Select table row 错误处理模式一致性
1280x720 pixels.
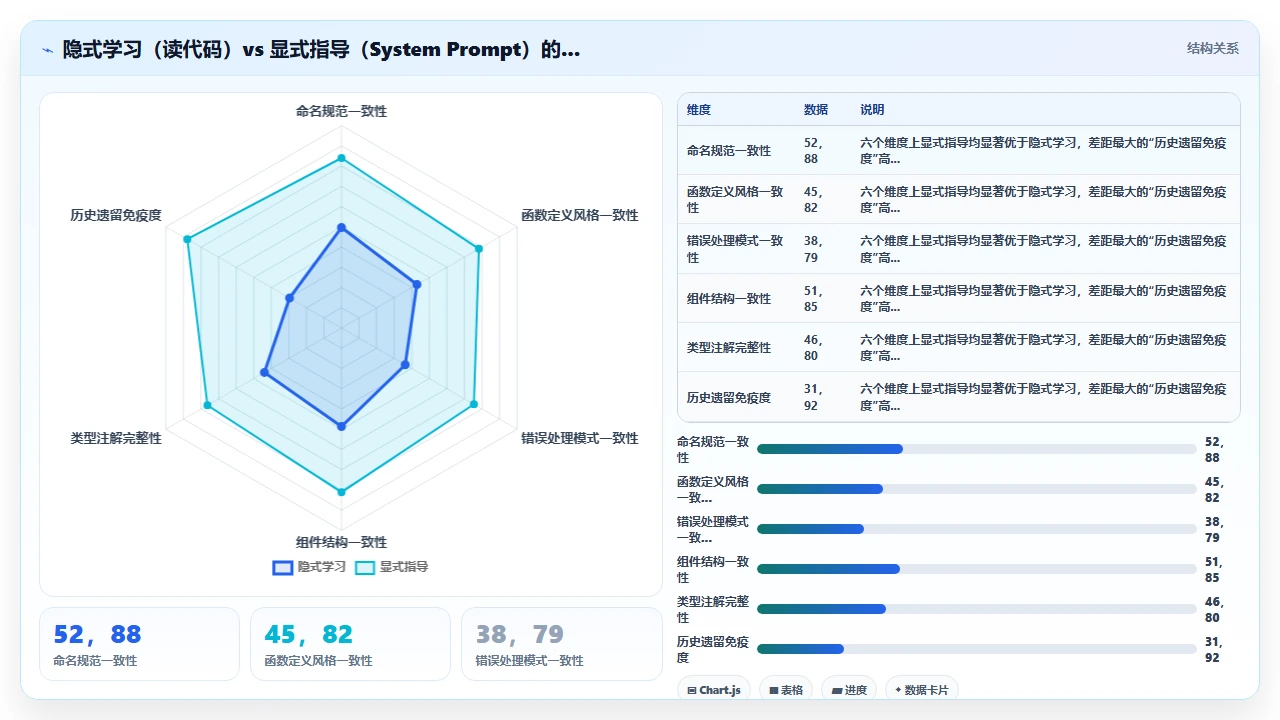[958, 249]
